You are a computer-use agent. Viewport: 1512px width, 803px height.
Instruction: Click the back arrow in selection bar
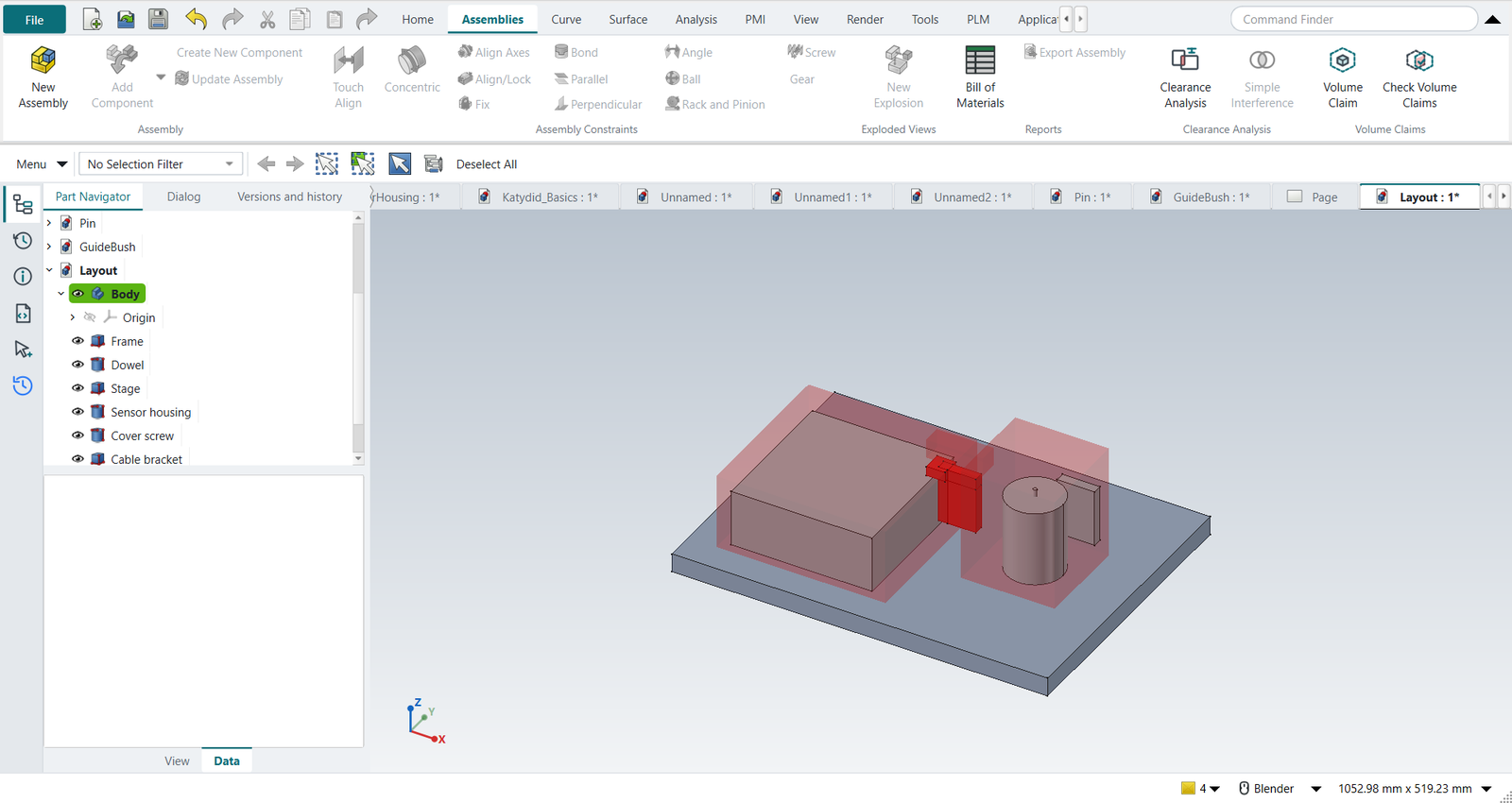(x=266, y=164)
